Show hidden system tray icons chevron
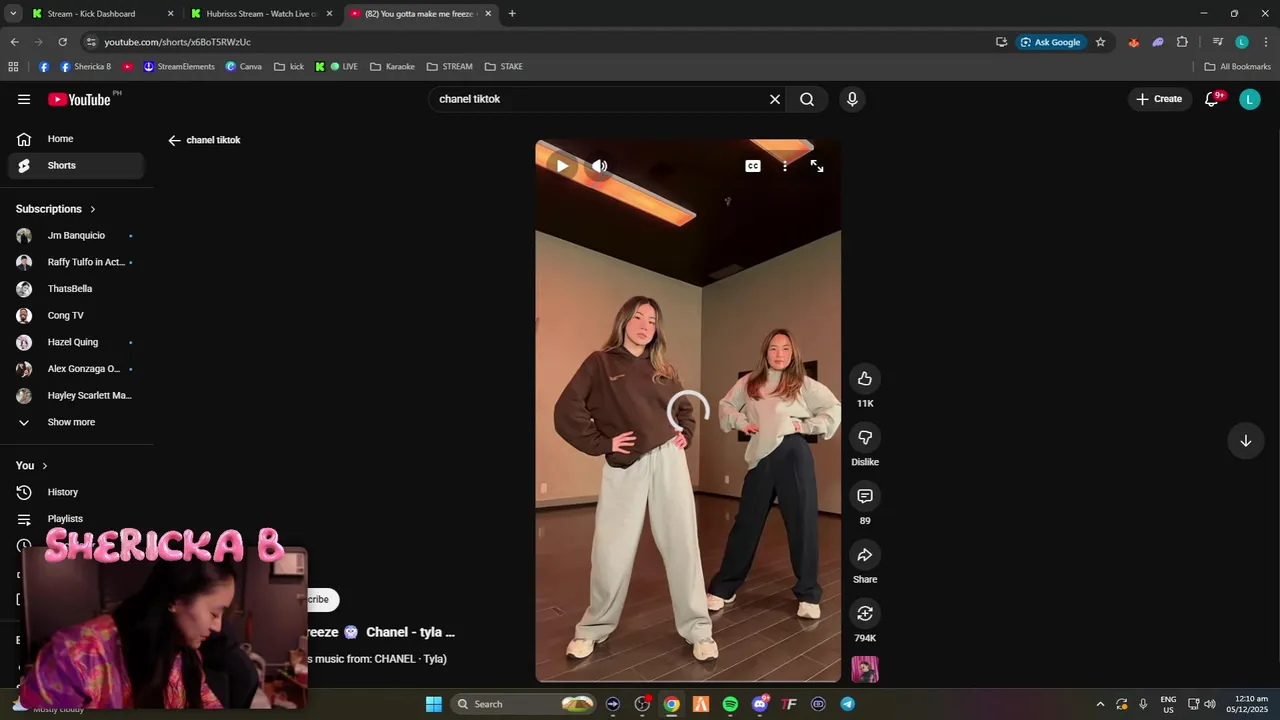Image resolution: width=1280 pixels, height=720 pixels. [1100, 704]
